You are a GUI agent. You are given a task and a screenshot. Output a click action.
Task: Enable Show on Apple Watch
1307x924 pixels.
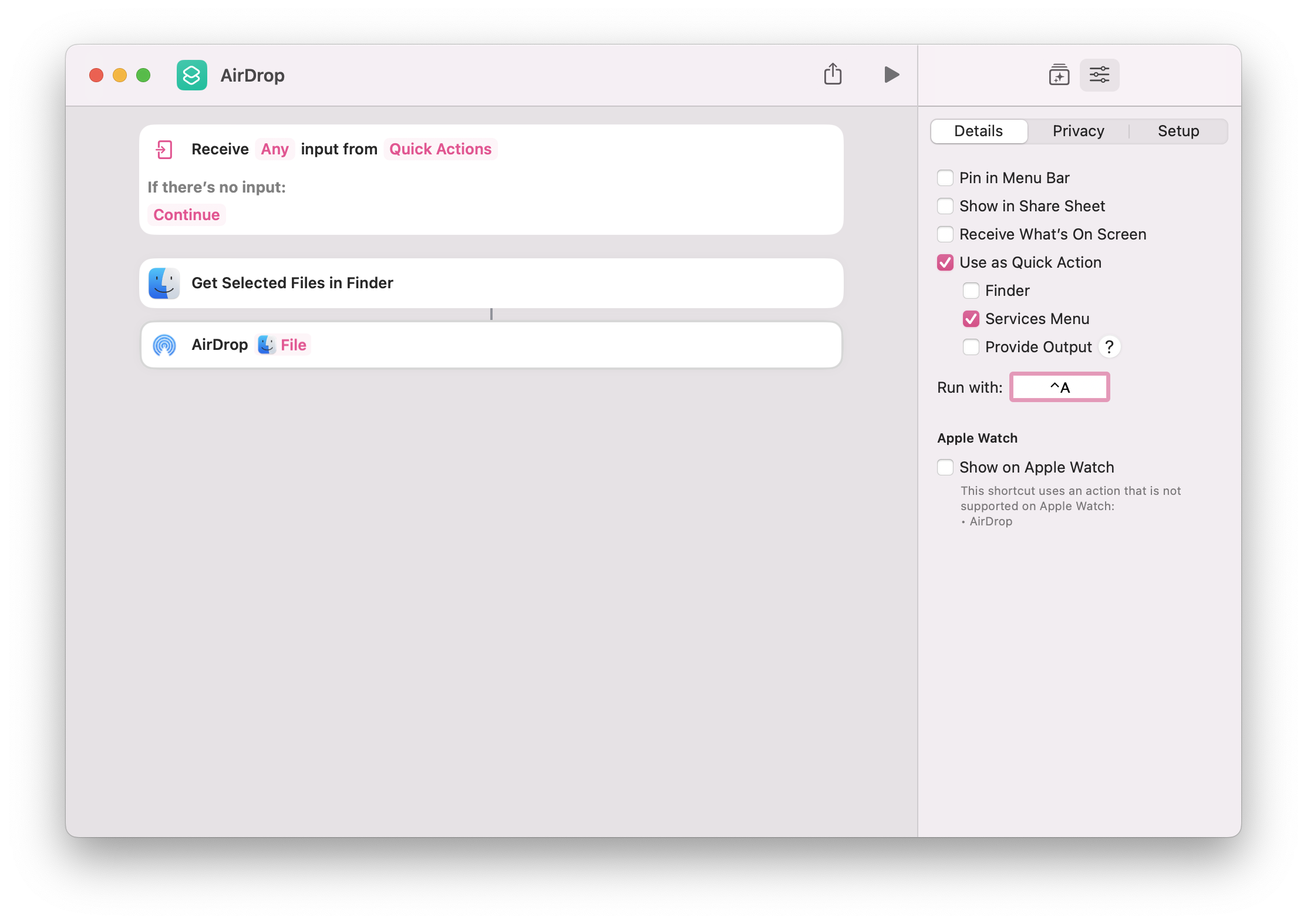coord(945,467)
